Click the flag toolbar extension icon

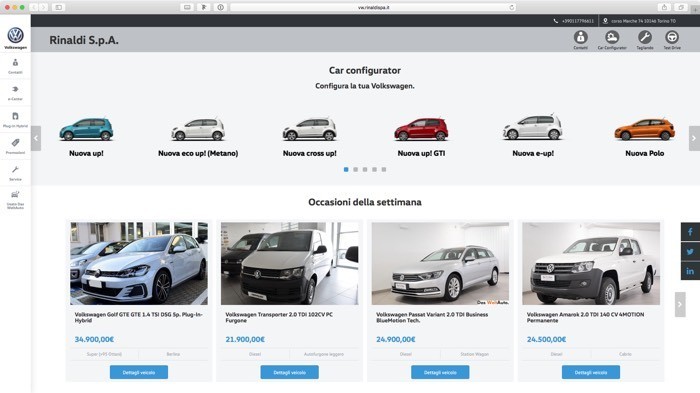204,7
